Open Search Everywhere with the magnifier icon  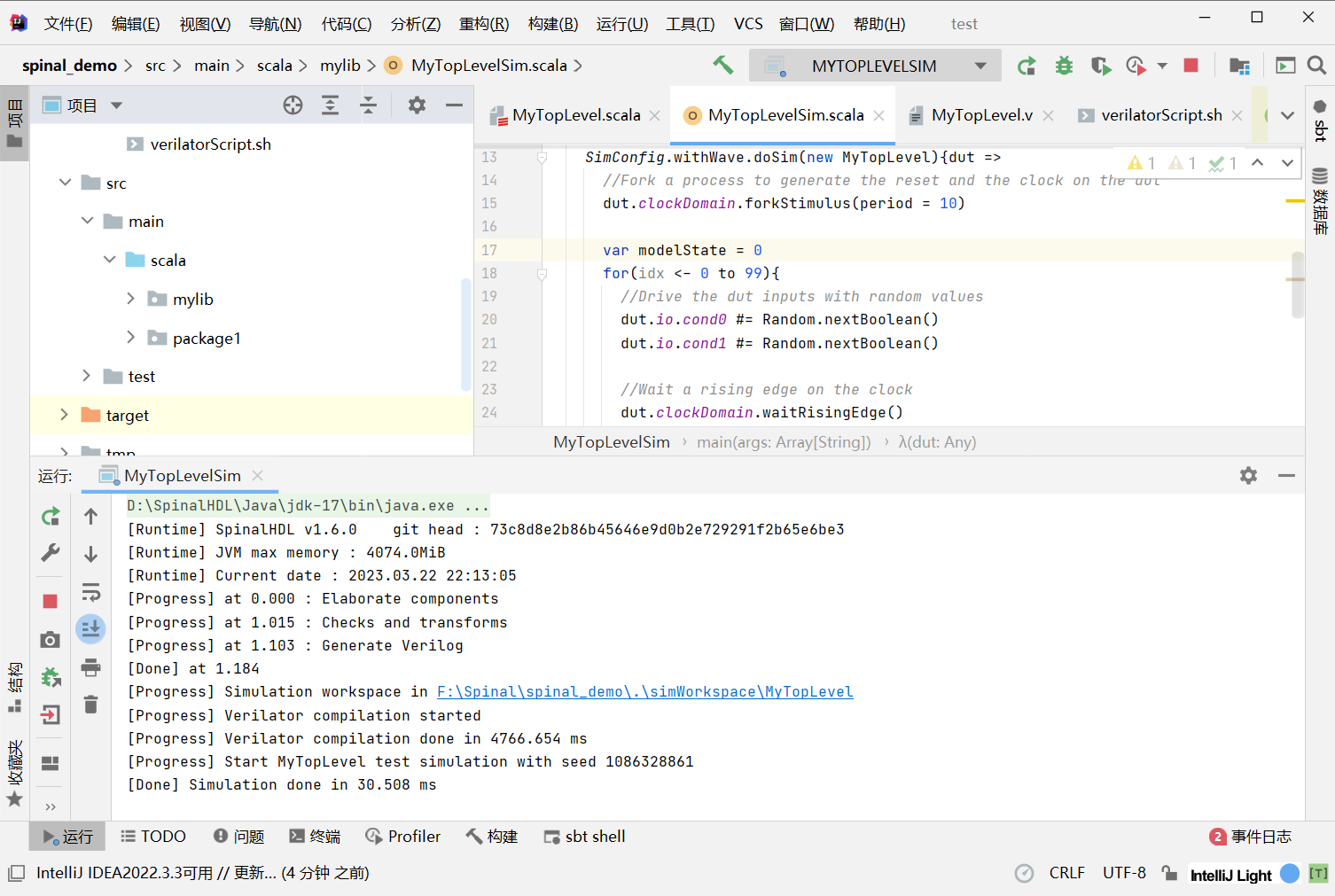click(1316, 65)
